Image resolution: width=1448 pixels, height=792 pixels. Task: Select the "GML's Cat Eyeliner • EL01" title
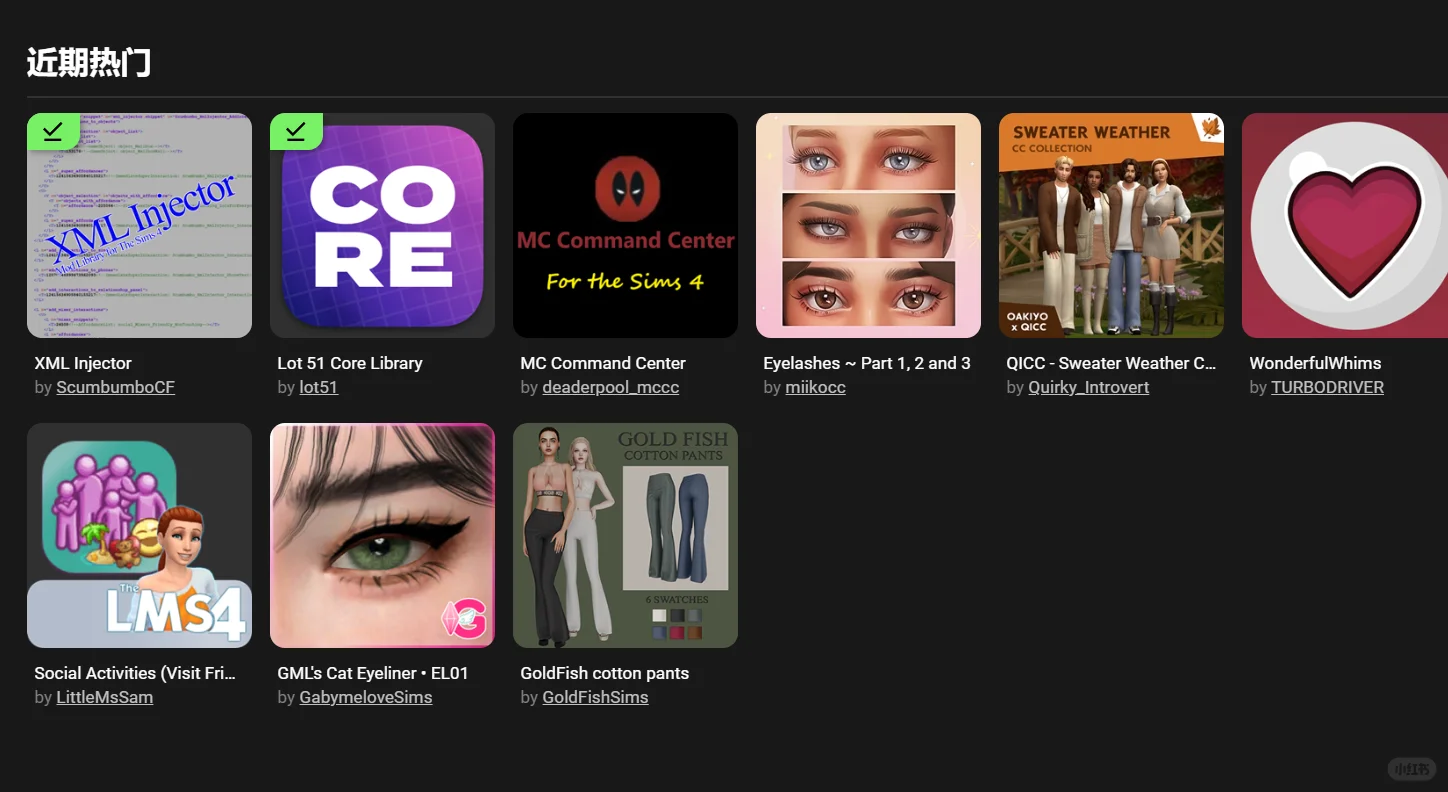[373, 673]
